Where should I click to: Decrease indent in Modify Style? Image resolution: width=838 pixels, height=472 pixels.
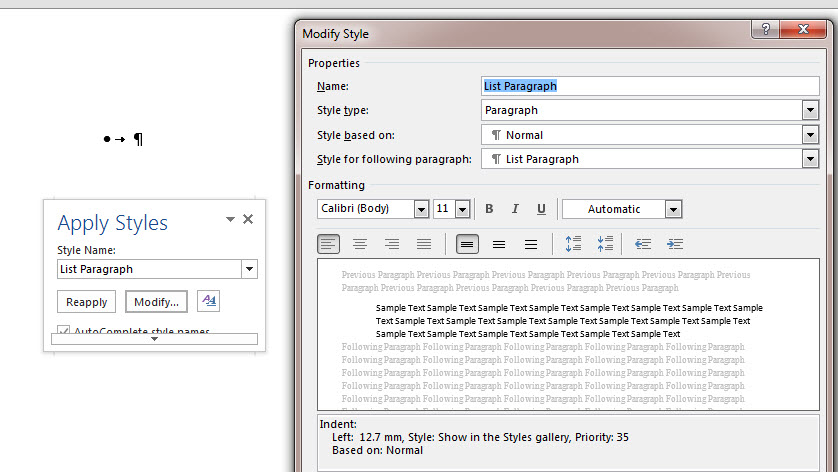pos(643,244)
